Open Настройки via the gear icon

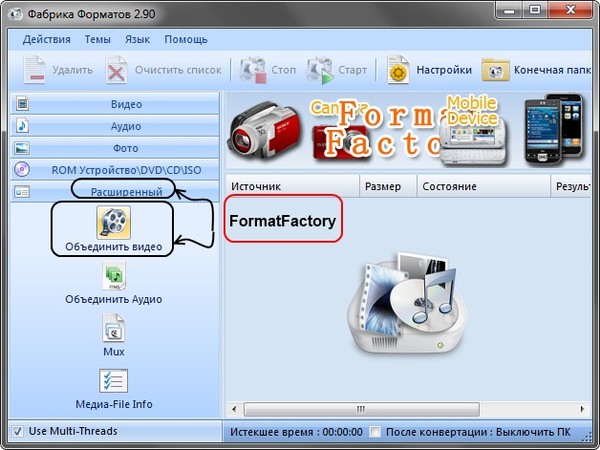398,70
